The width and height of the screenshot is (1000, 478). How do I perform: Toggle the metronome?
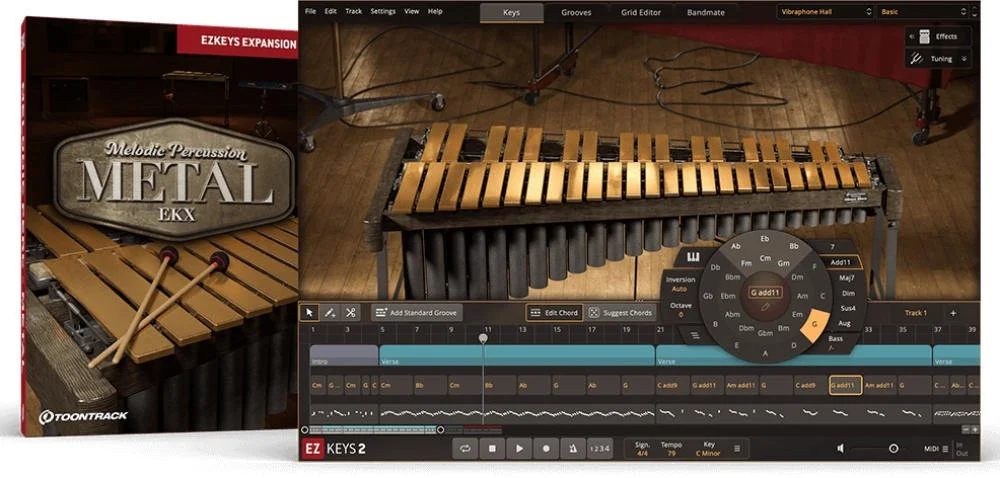pyautogui.click(x=573, y=448)
